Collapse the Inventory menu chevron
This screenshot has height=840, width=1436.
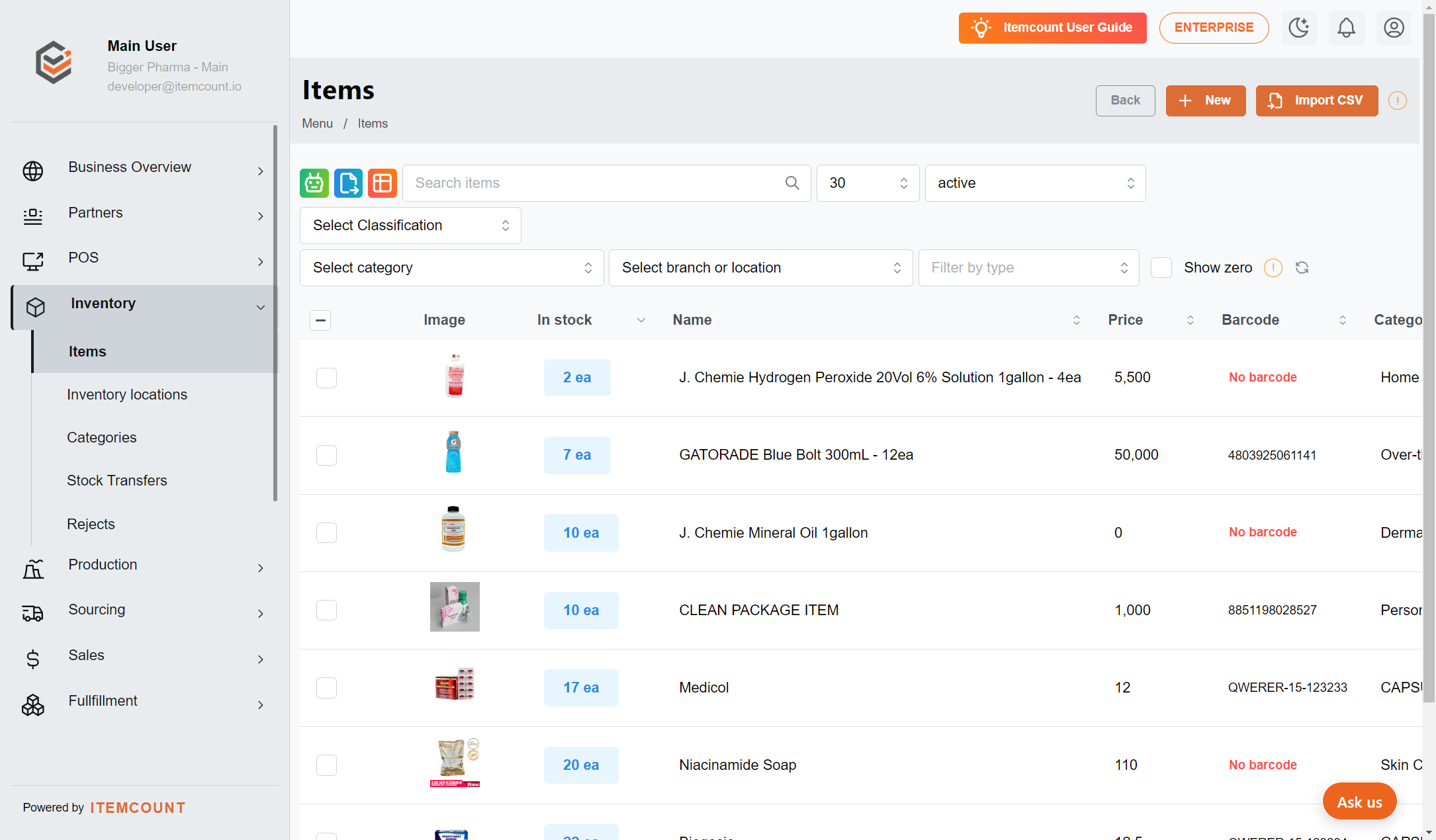[x=261, y=308]
